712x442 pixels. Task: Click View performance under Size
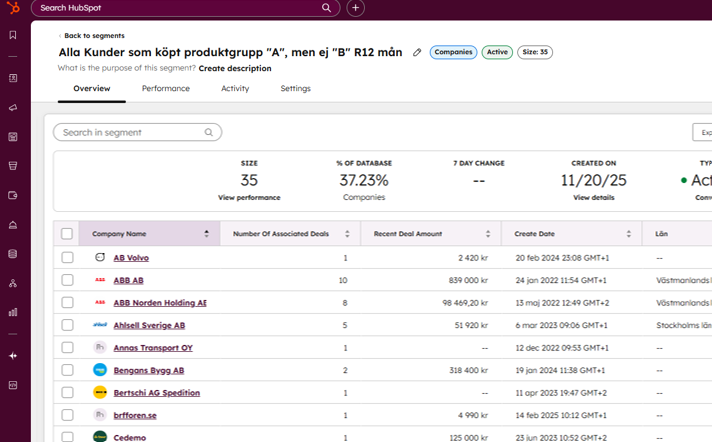[249, 197]
